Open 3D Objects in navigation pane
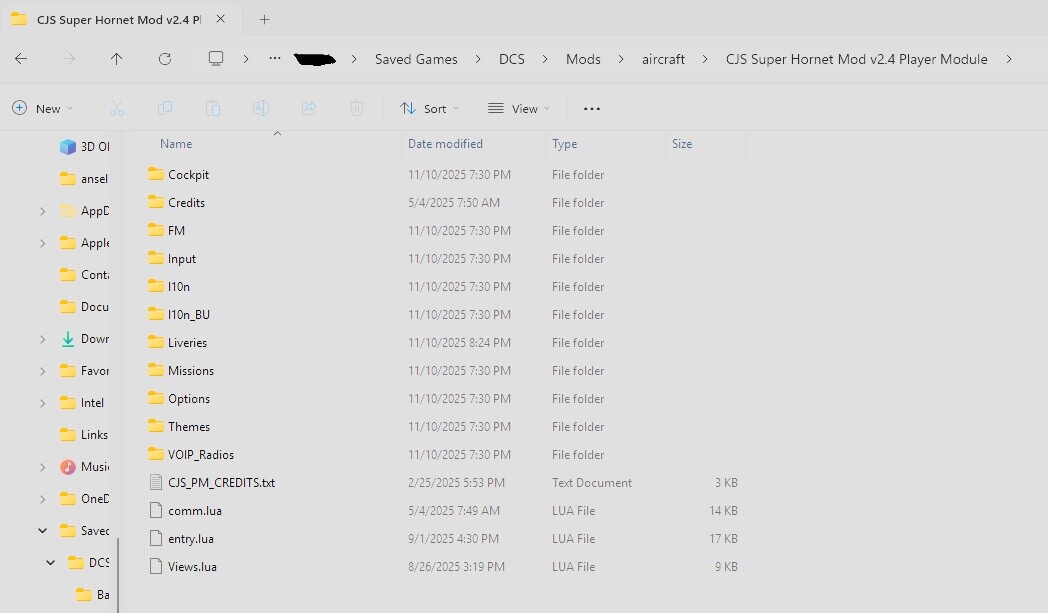Screen dimensions: 1048x613 (x=84, y=146)
